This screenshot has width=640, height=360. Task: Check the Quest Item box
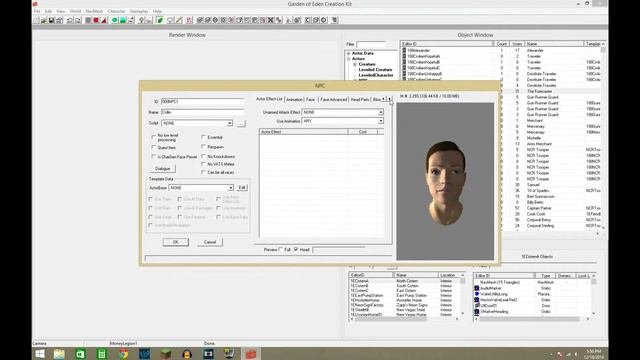pos(154,147)
